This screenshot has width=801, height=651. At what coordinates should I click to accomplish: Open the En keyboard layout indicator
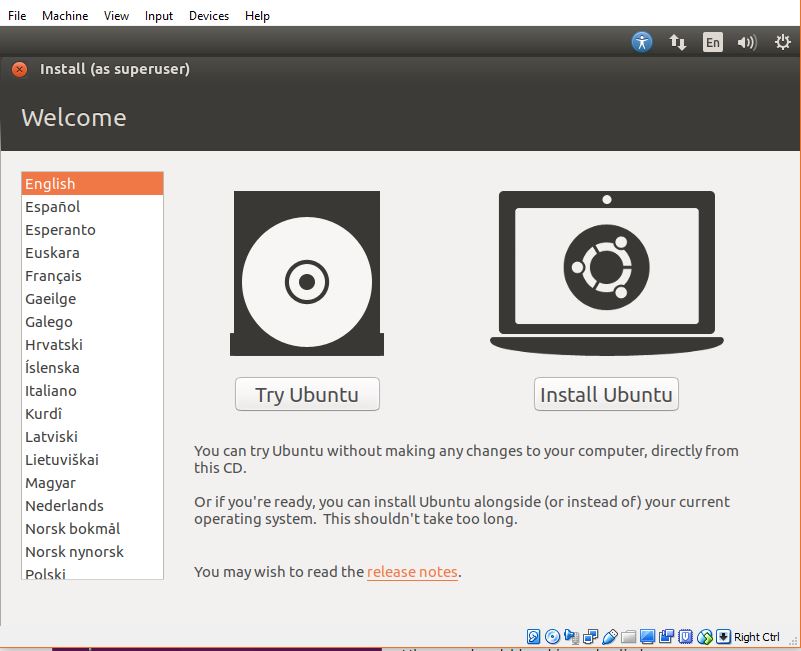713,42
